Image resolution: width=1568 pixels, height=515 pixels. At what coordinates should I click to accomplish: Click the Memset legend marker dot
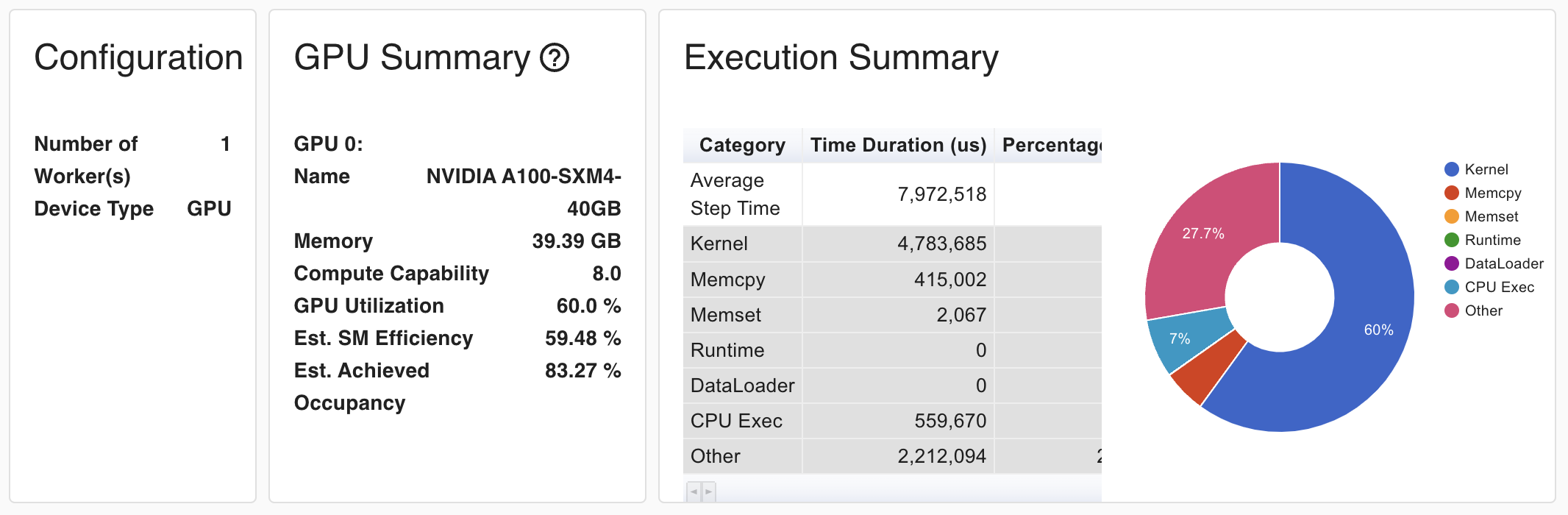(1451, 216)
